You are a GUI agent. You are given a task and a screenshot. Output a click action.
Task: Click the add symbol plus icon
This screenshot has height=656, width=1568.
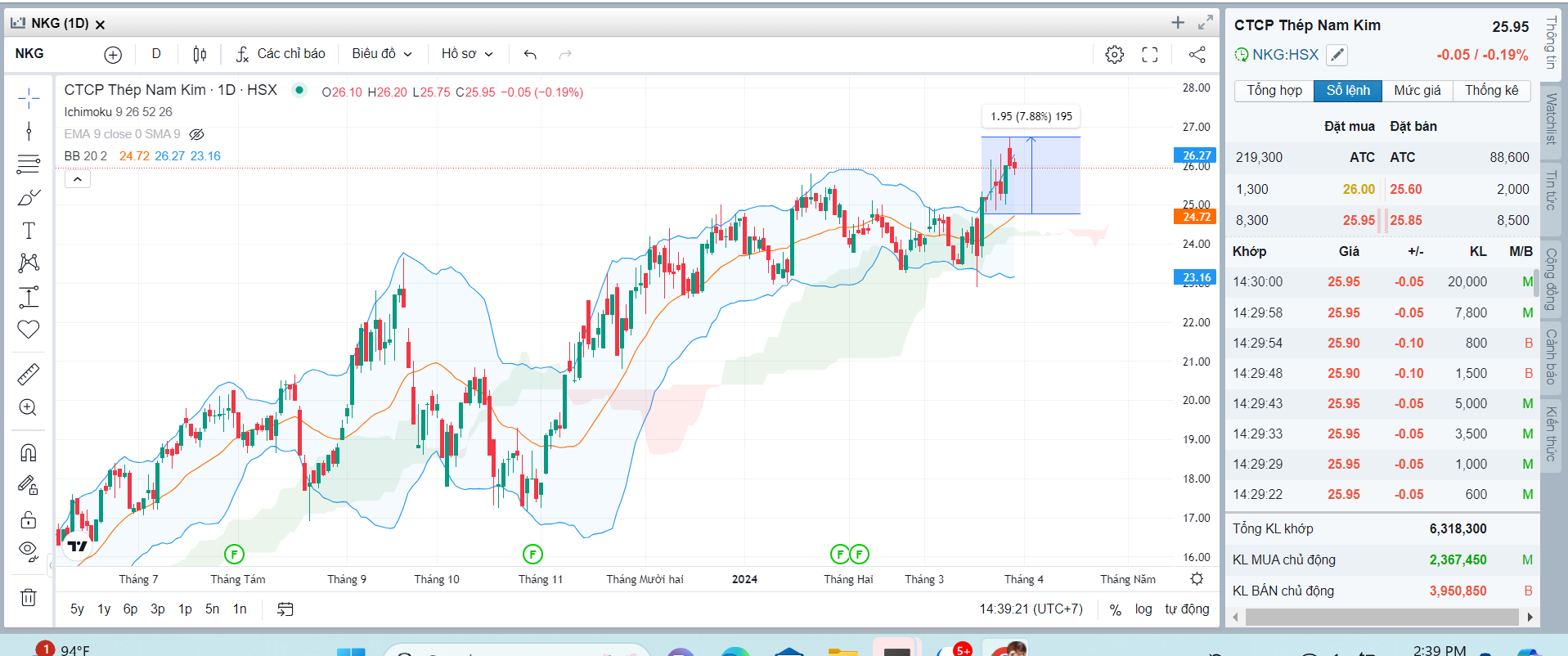tap(113, 55)
